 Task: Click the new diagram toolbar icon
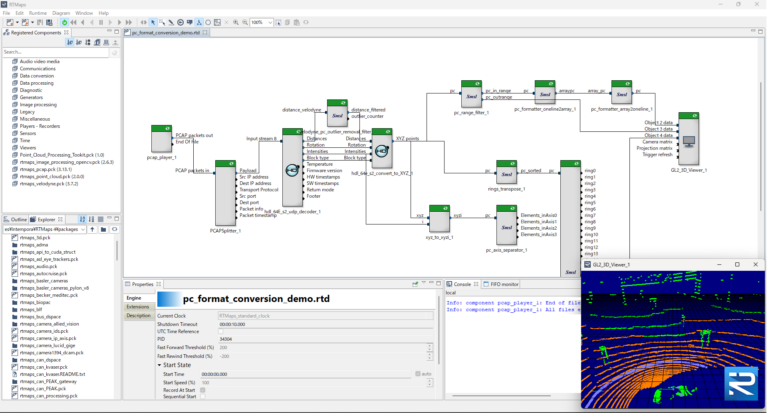click(10, 23)
